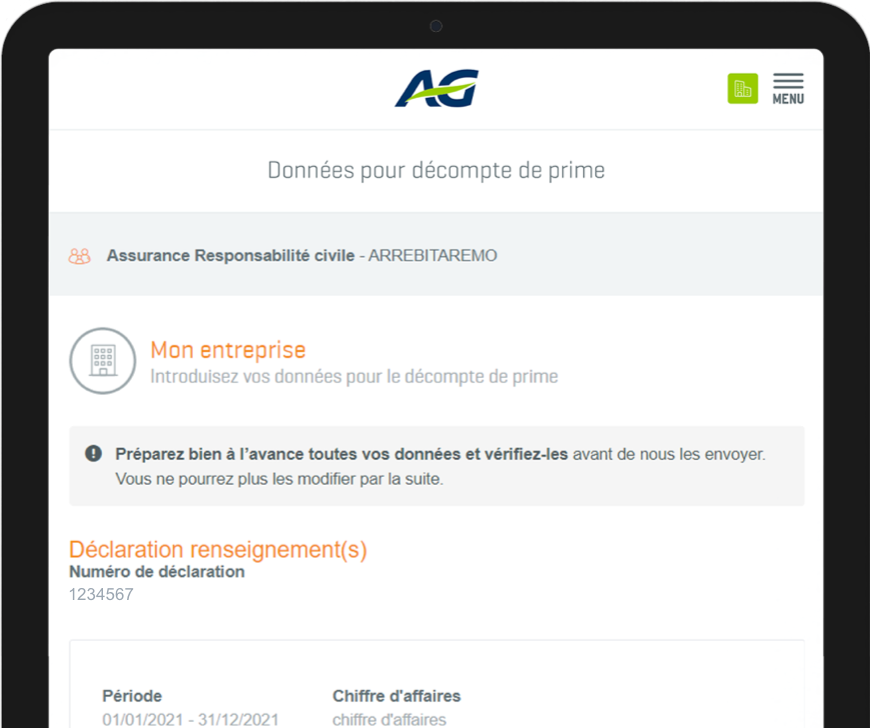Click the 'Chiffre d'affaires' column label
The height and width of the screenshot is (728, 870).
point(396,696)
